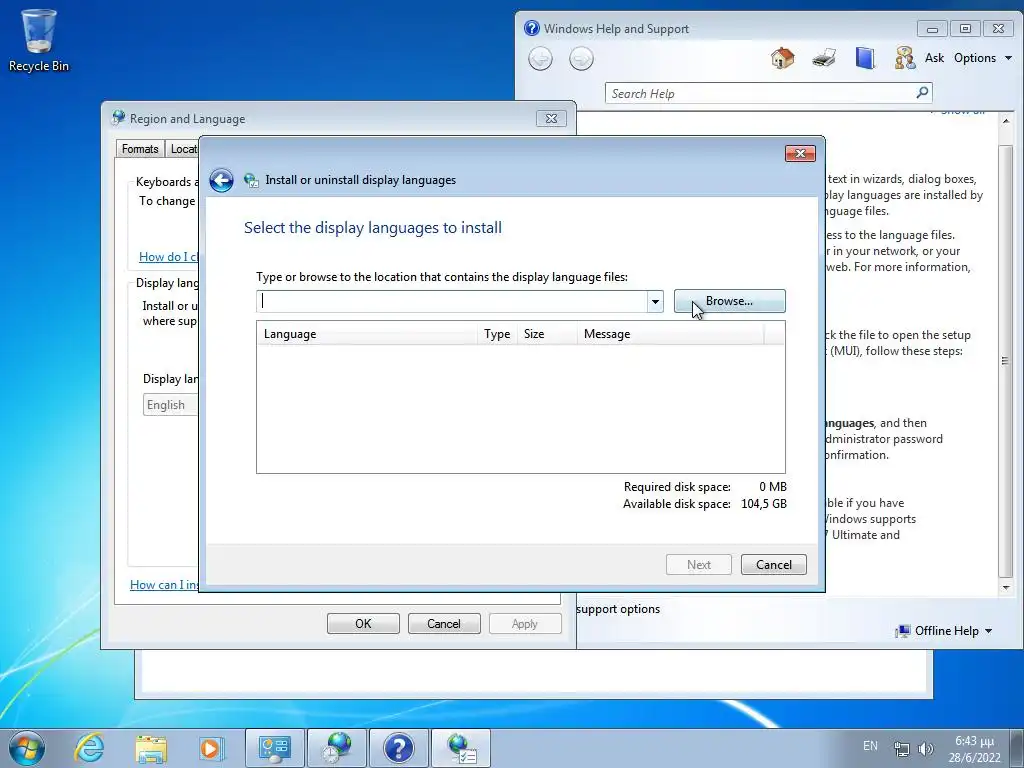Click the Search Help magnifier icon
The width and height of the screenshot is (1024, 768).
(x=922, y=93)
